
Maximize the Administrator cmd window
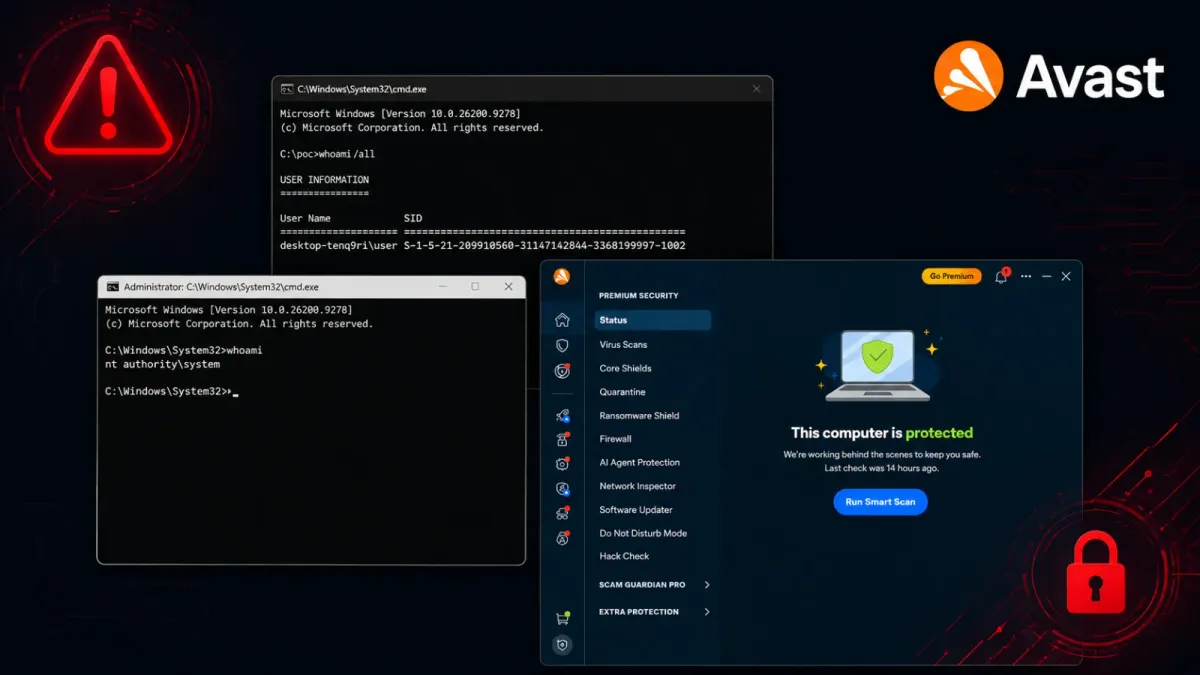pyautogui.click(x=475, y=287)
